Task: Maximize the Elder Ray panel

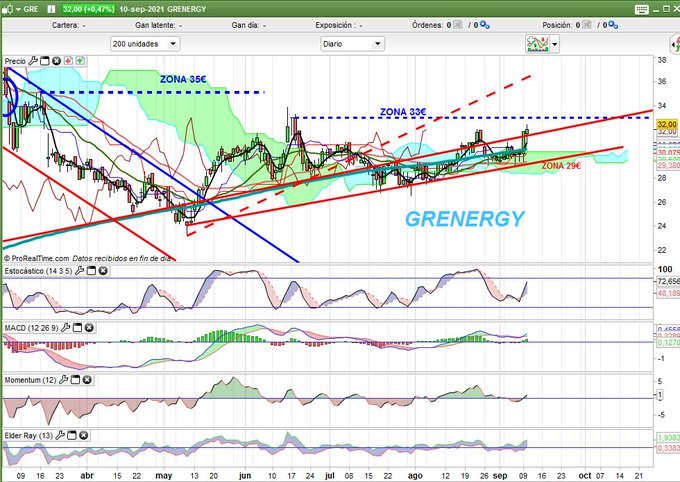Action: click(x=72, y=435)
